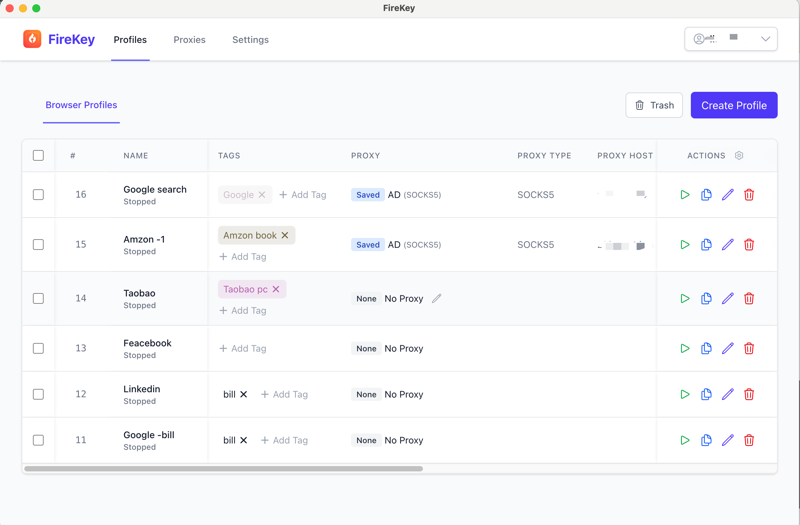Screen dimensions: 800x525
Task: Start the Linkedin profile
Action: click(685, 395)
